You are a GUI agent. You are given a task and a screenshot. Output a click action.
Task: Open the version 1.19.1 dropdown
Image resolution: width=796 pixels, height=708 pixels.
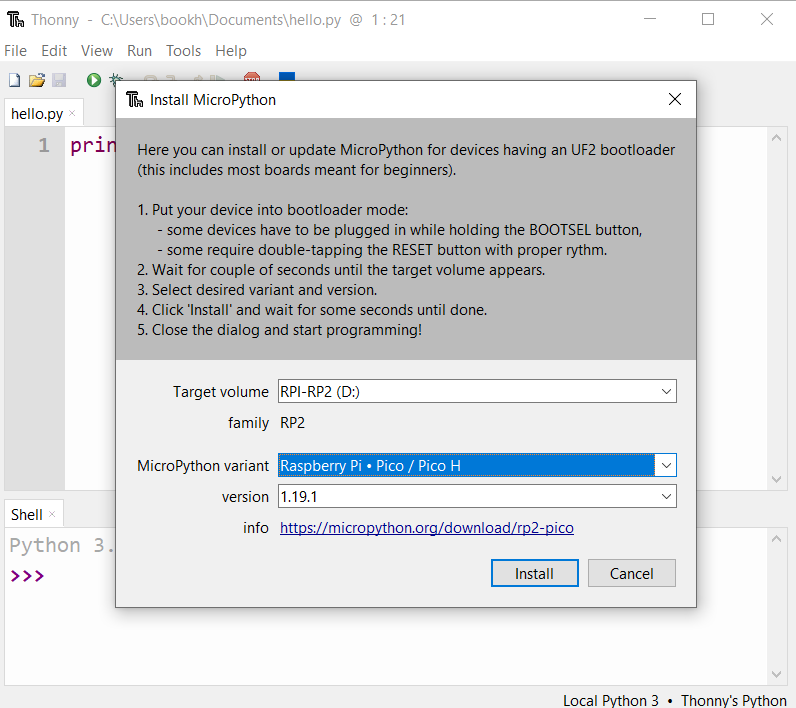click(477, 496)
